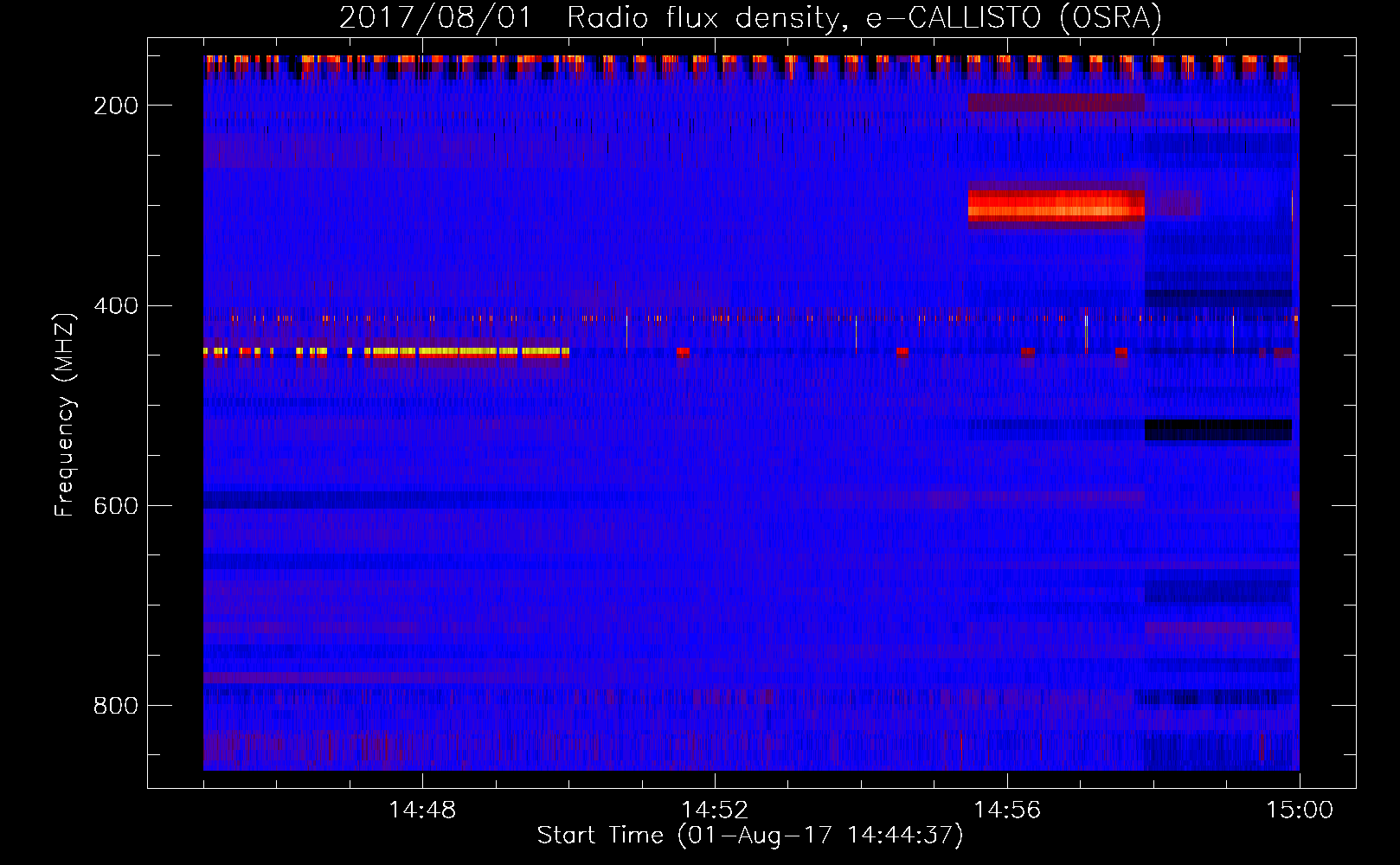Click the 15:00 time tick label

pos(1300,811)
